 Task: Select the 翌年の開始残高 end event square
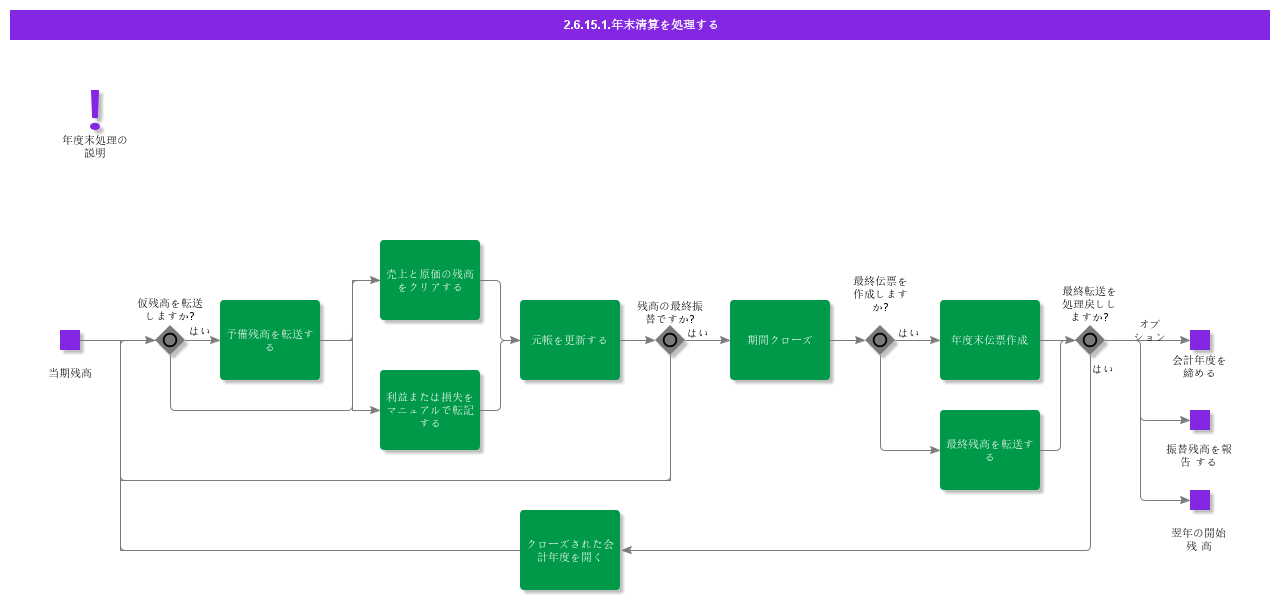click(x=1200, y=500)
